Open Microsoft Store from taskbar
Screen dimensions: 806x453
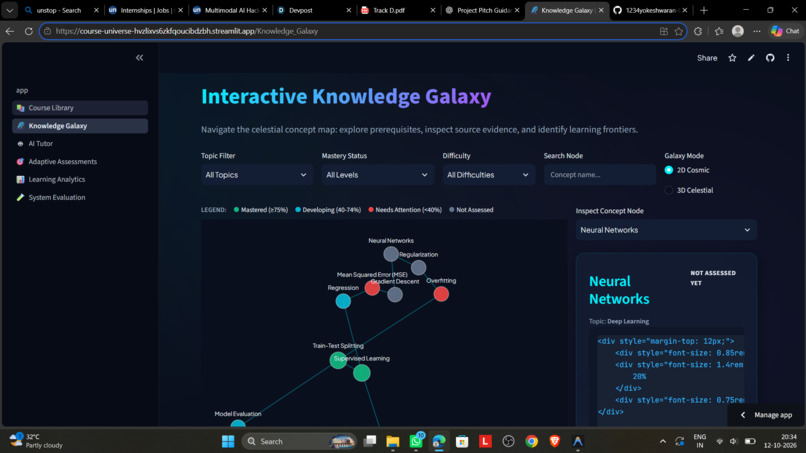coord(462,441)
